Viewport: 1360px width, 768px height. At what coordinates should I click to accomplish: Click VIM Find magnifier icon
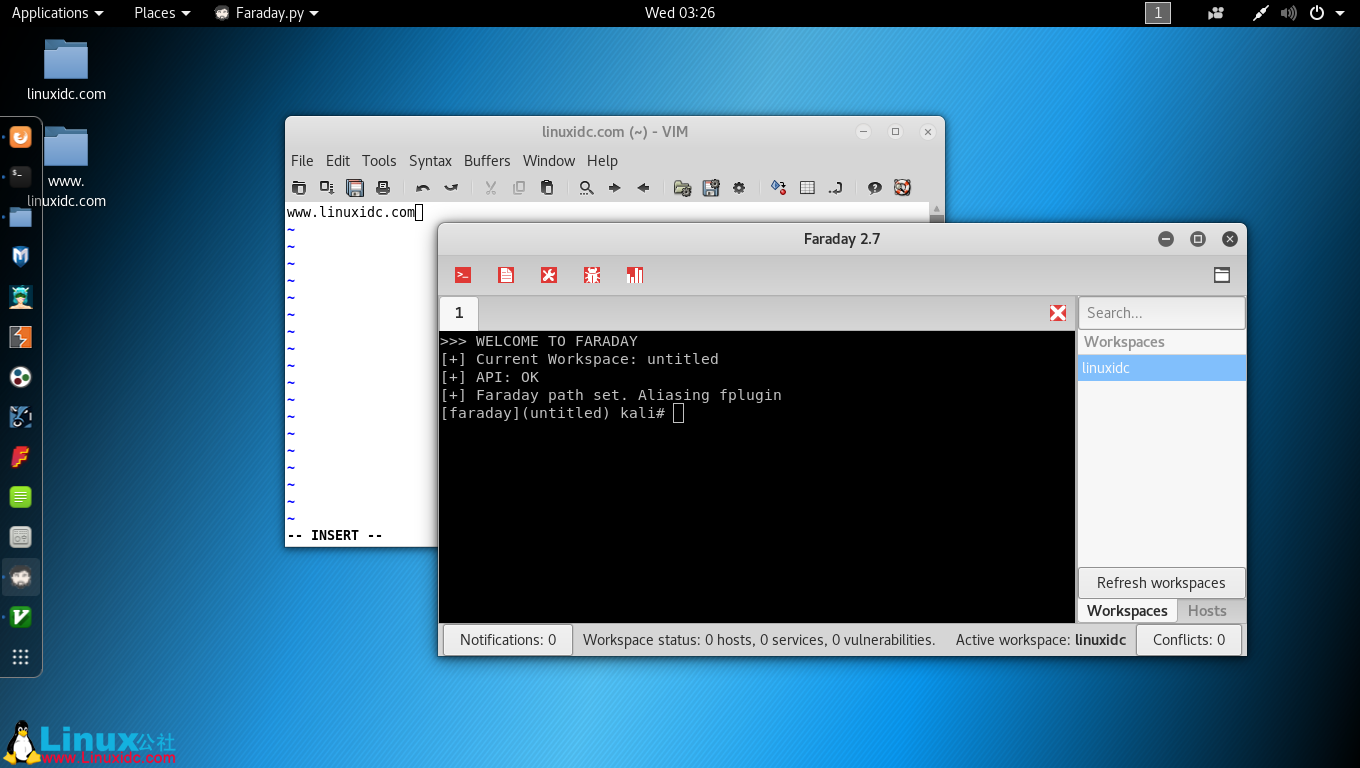click(587, 187)
